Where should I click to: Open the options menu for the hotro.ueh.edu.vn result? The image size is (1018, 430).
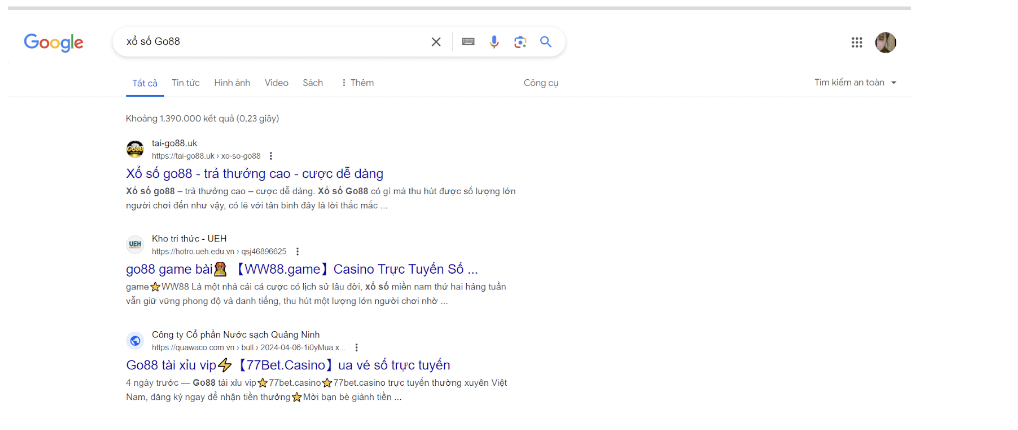(297, 251)
